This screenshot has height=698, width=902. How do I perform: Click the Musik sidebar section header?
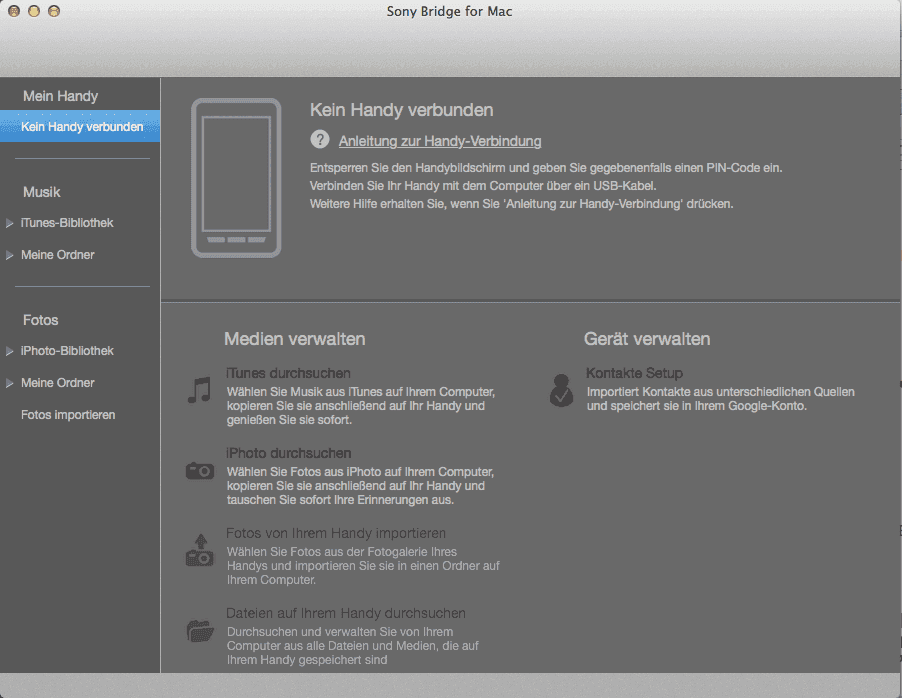pyautogui.click(x=41, y=192)
